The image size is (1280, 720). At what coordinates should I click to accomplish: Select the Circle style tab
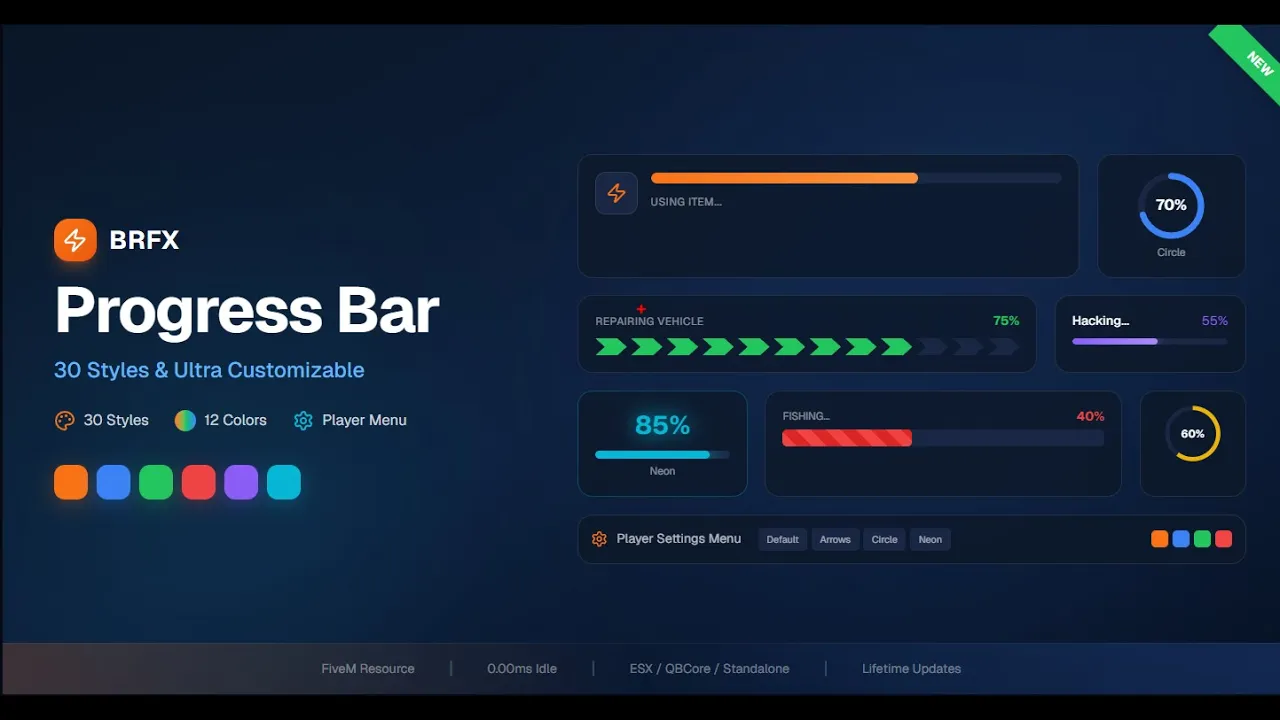(884, 540)
